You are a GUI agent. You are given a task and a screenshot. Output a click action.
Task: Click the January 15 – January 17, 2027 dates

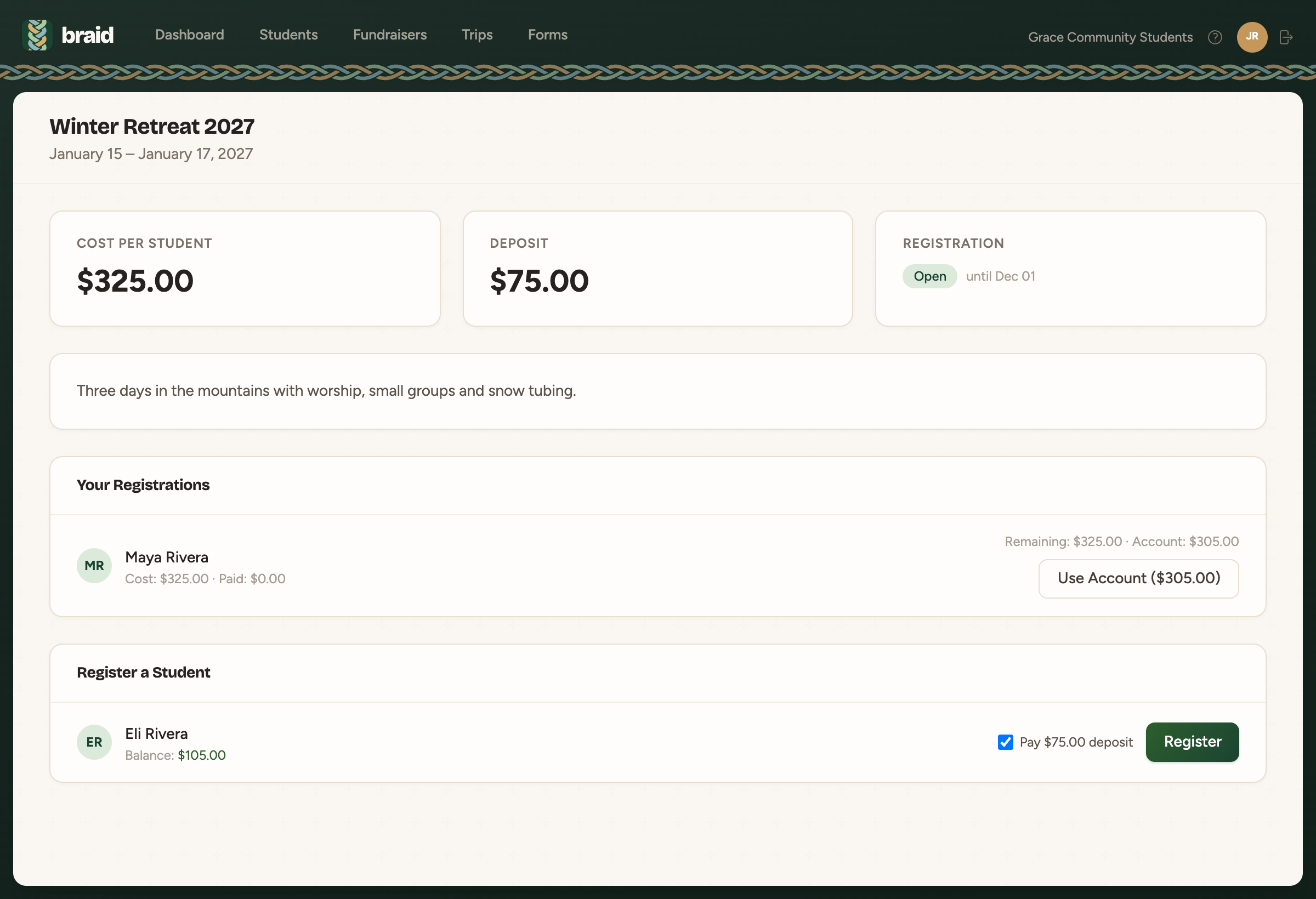click(151, 154)
